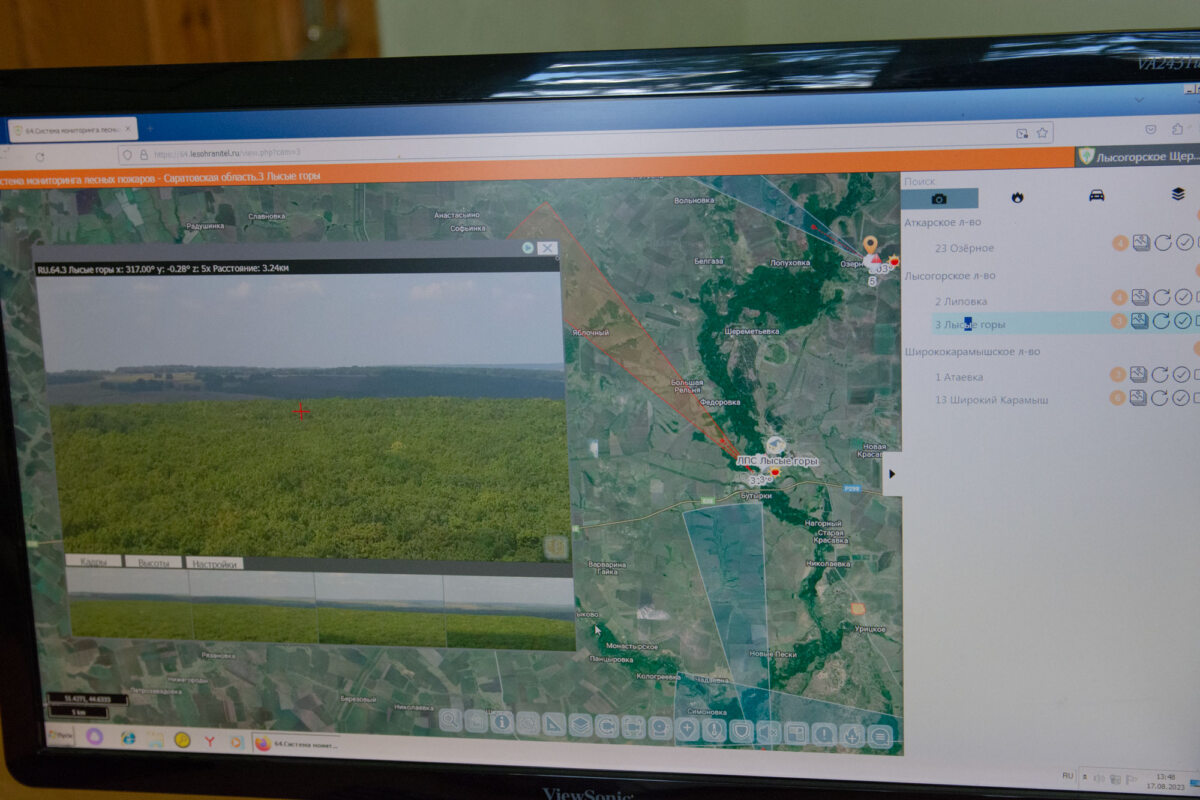Open the message list toolbar icon
This screenshot has width=1200, height=800.
click(880, 736)
